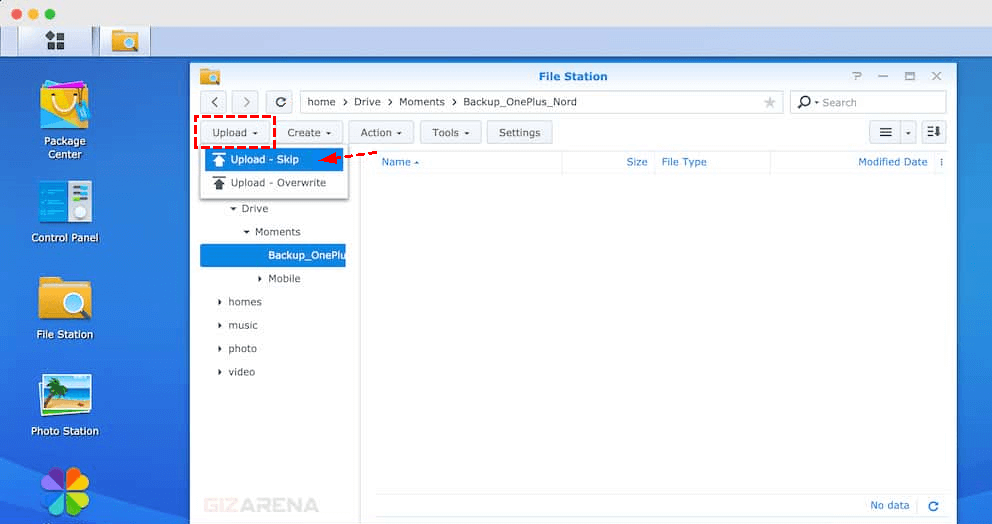Click the No data status text
Viewport: 992px width, 524px height.
(x=890, y=506)
